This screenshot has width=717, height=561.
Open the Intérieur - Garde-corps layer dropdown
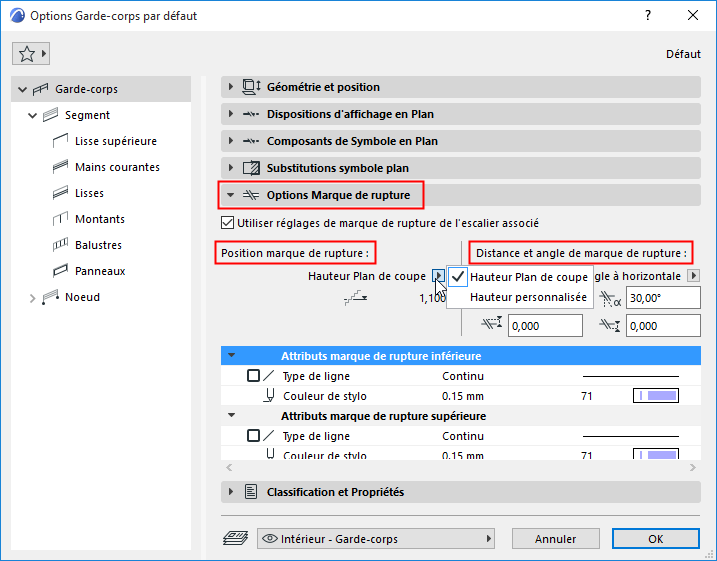pyautogui.click(x=377, y=539)
